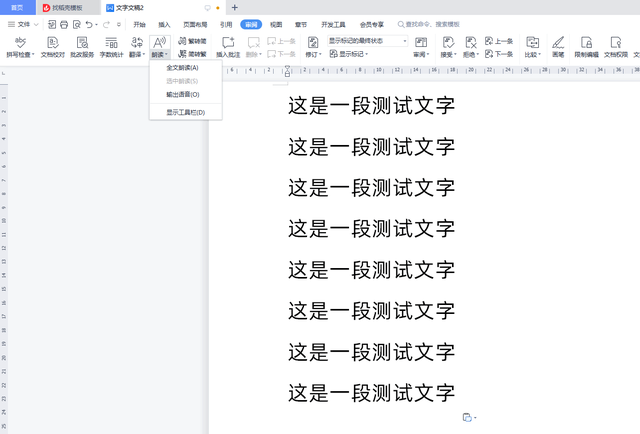
Task: Click the plus button to add tab
Action: (234, 7)
